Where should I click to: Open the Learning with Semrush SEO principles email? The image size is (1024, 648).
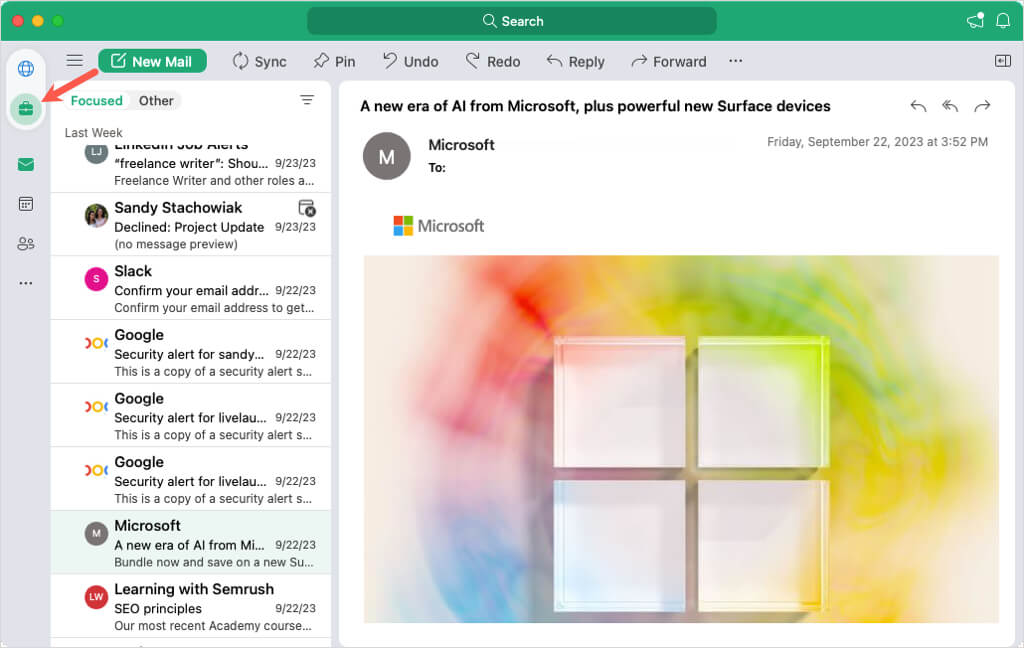point(191,606)
